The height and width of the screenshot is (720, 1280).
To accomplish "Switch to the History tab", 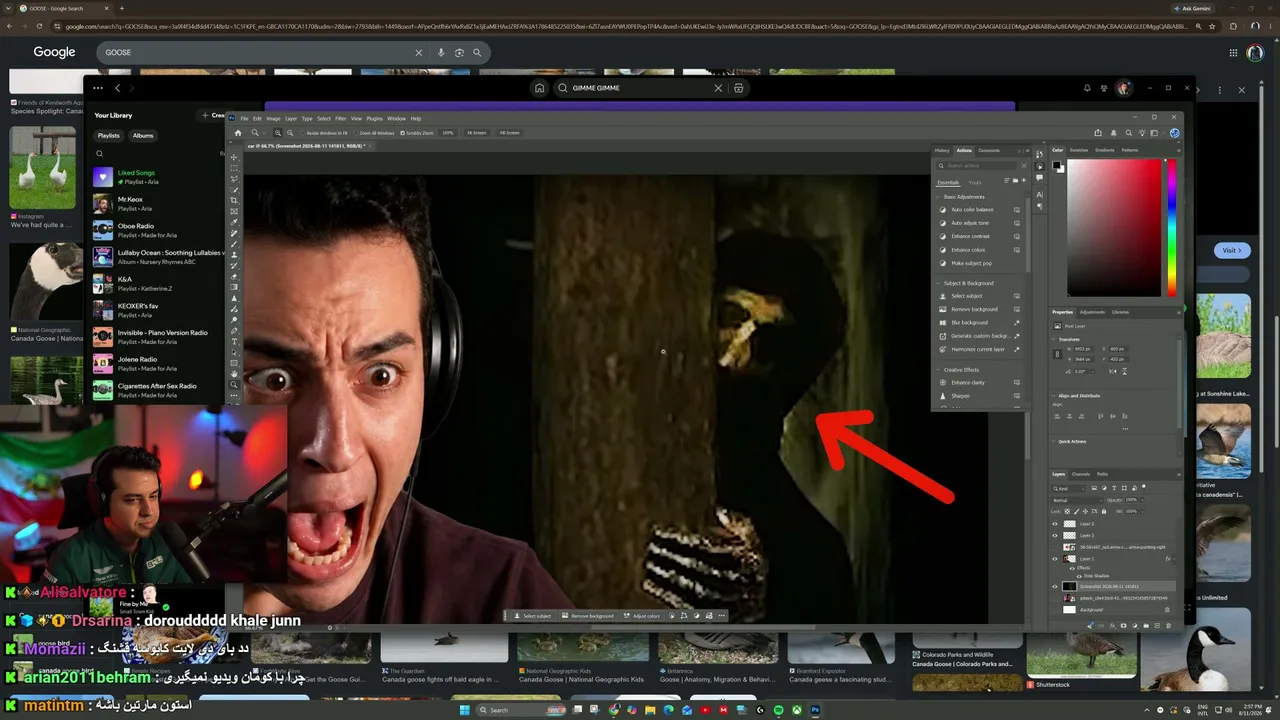I will point(942,150).
